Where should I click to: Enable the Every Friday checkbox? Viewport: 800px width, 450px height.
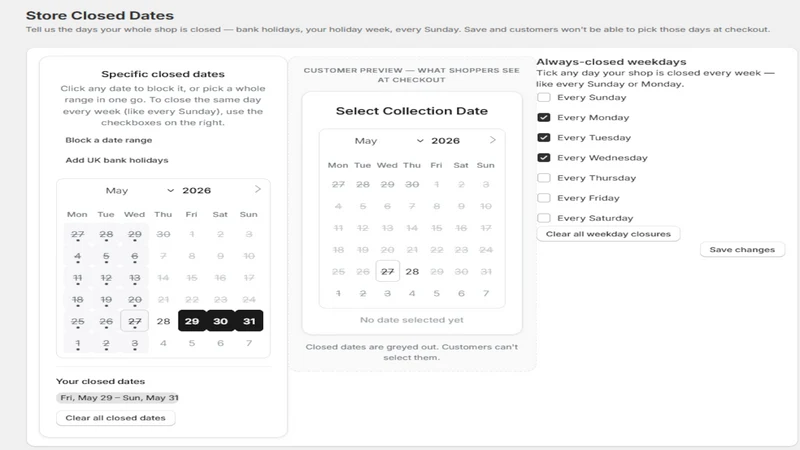point(544,198)
